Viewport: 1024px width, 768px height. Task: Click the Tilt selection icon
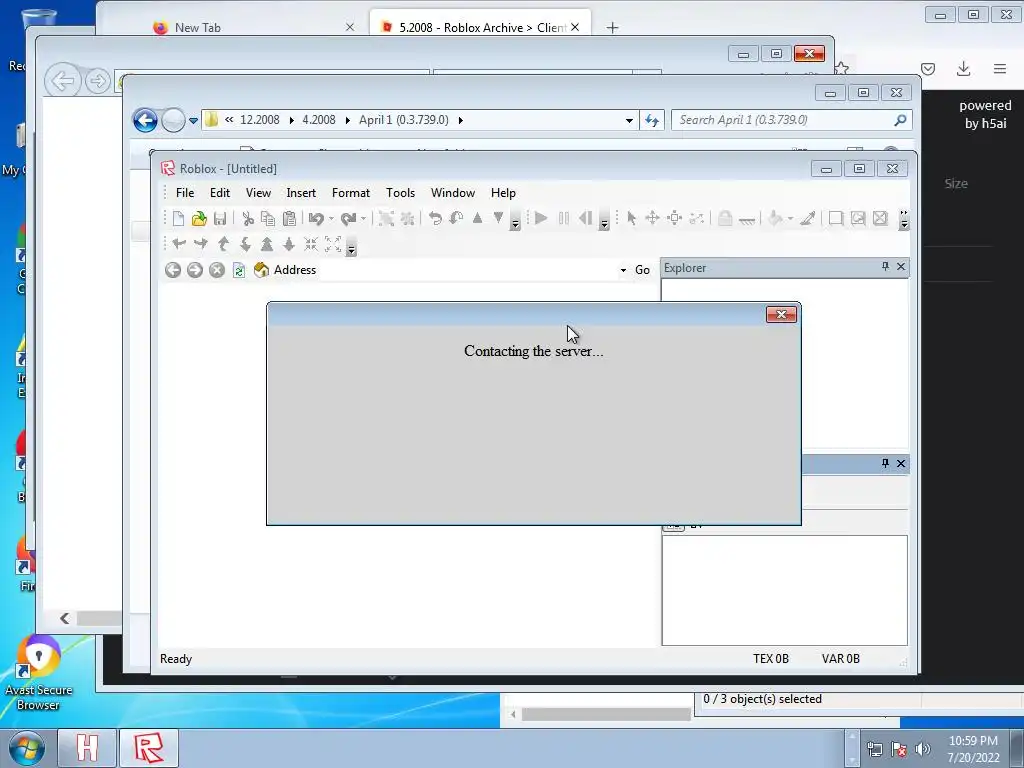(456, 218)
